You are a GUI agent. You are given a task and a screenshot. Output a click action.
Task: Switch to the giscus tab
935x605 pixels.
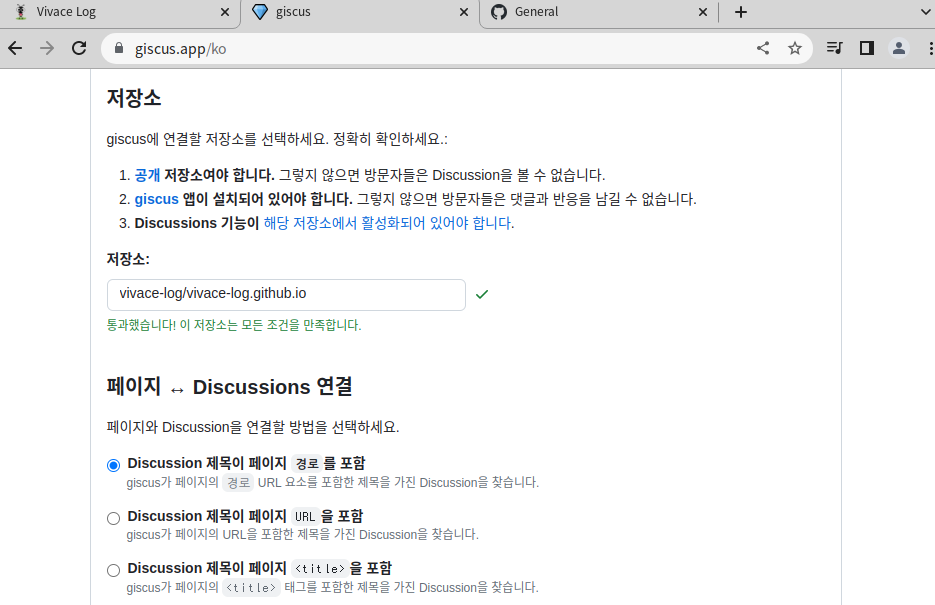(x=360, y=12)
